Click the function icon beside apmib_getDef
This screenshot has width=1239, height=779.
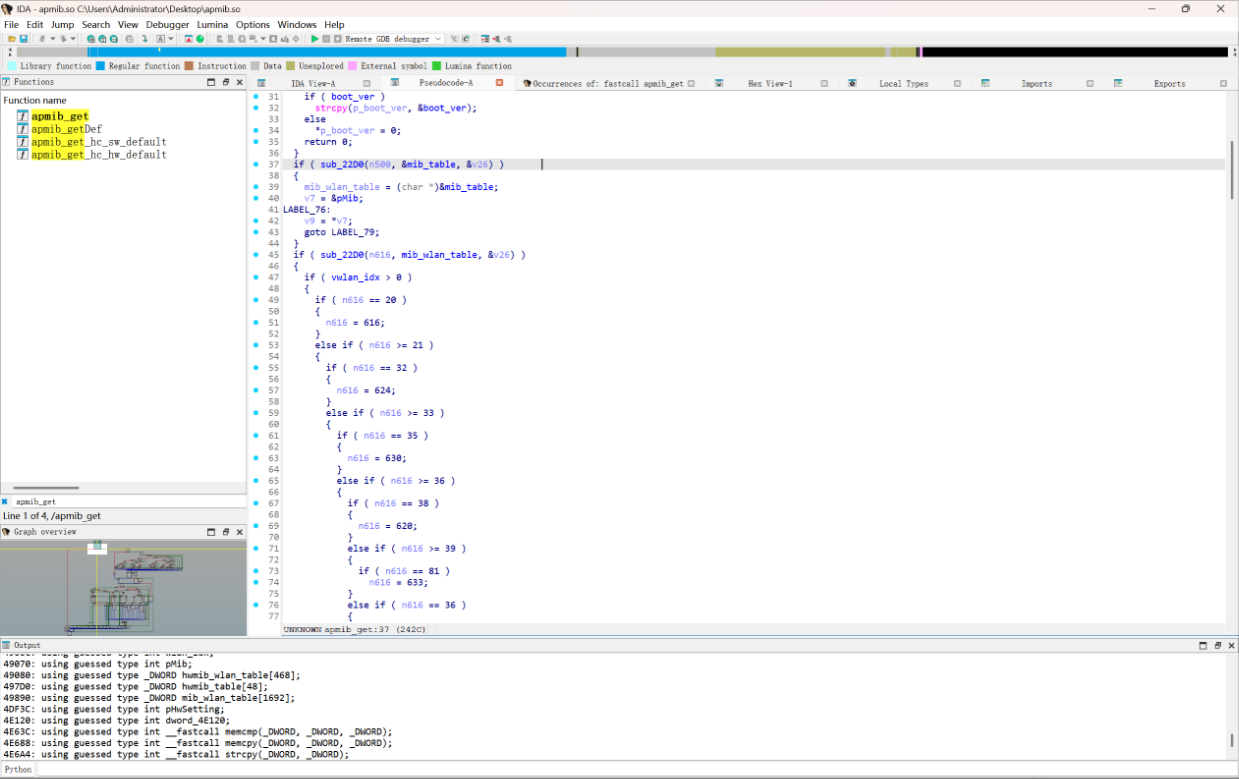pos(22,129)
